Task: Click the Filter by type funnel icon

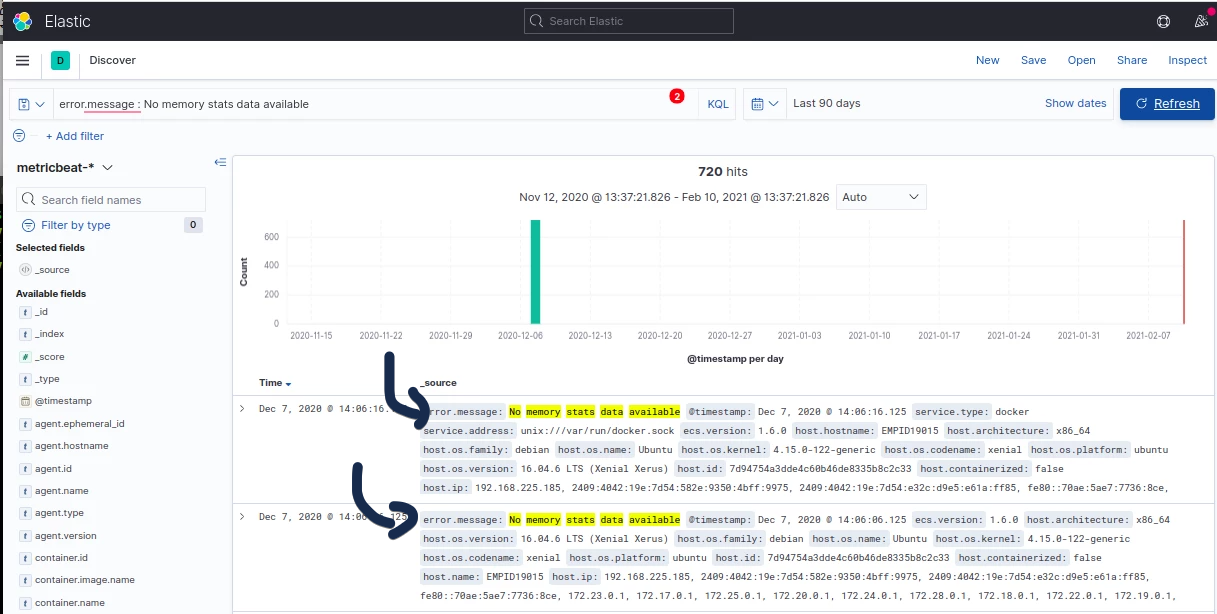Action: 27,224
